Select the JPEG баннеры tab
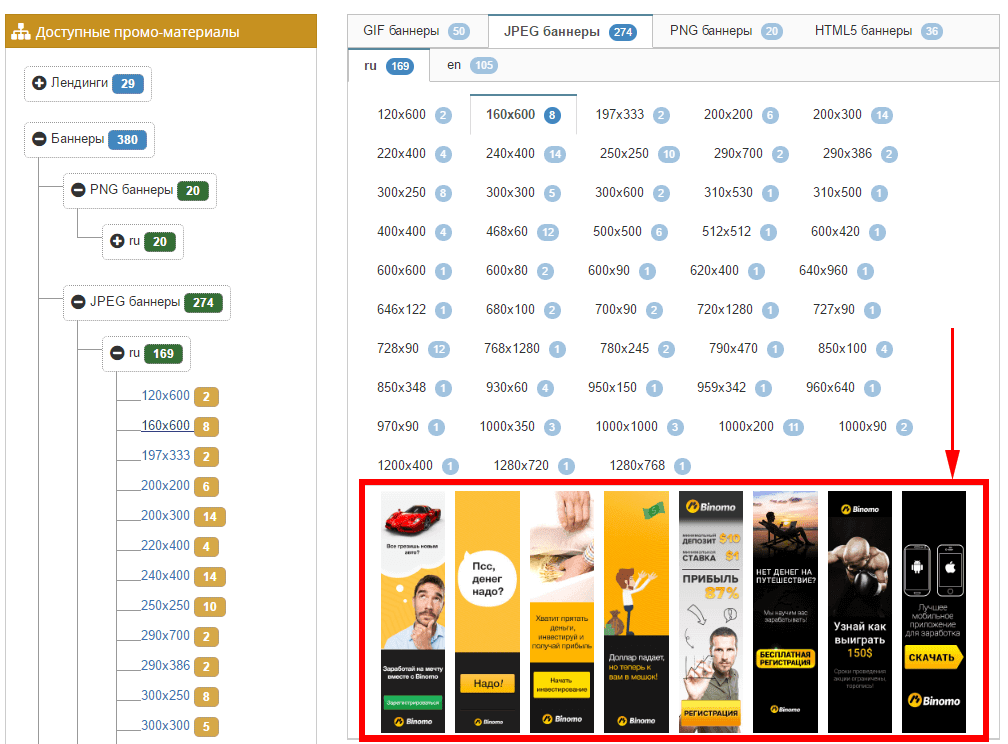 coord(570,32)
